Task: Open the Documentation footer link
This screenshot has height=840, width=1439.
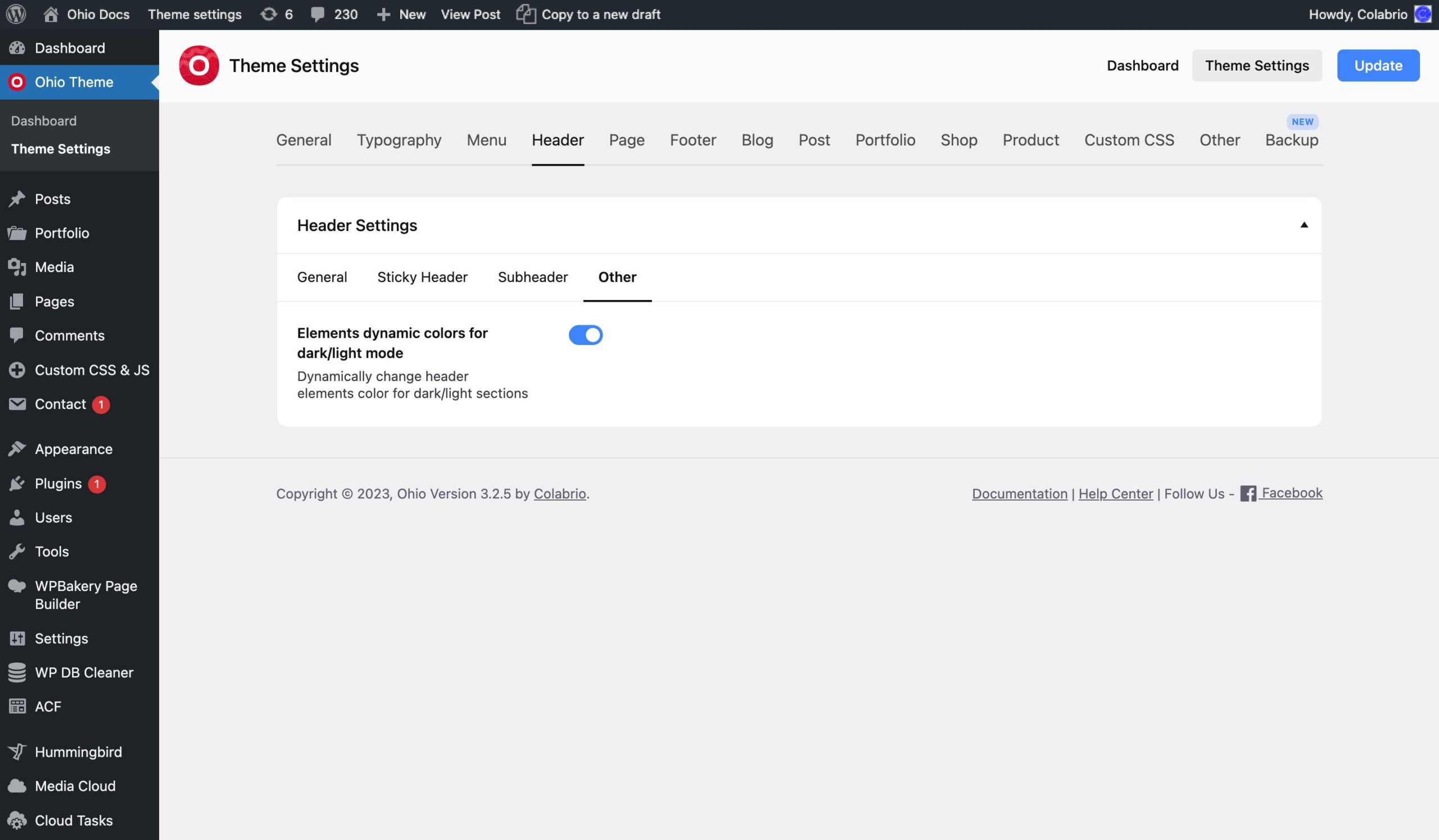Action: coord(1019,494)
